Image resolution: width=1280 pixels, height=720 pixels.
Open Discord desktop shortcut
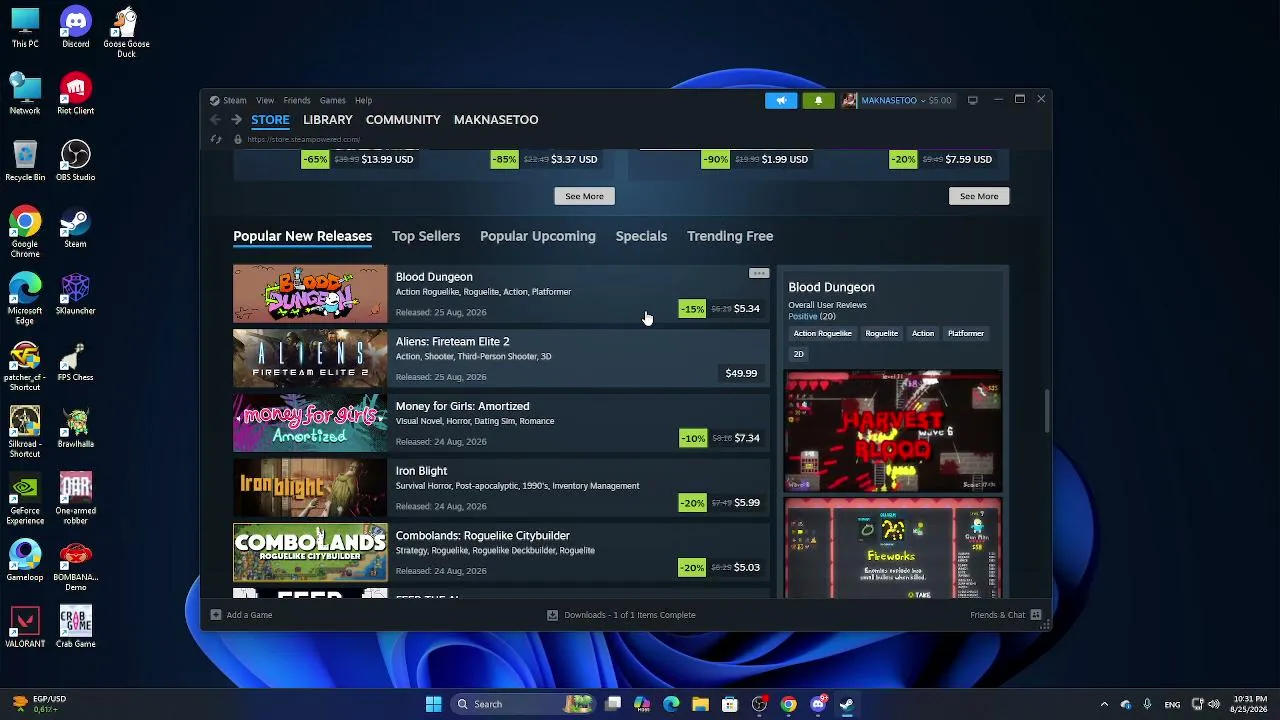coord(75,28)
